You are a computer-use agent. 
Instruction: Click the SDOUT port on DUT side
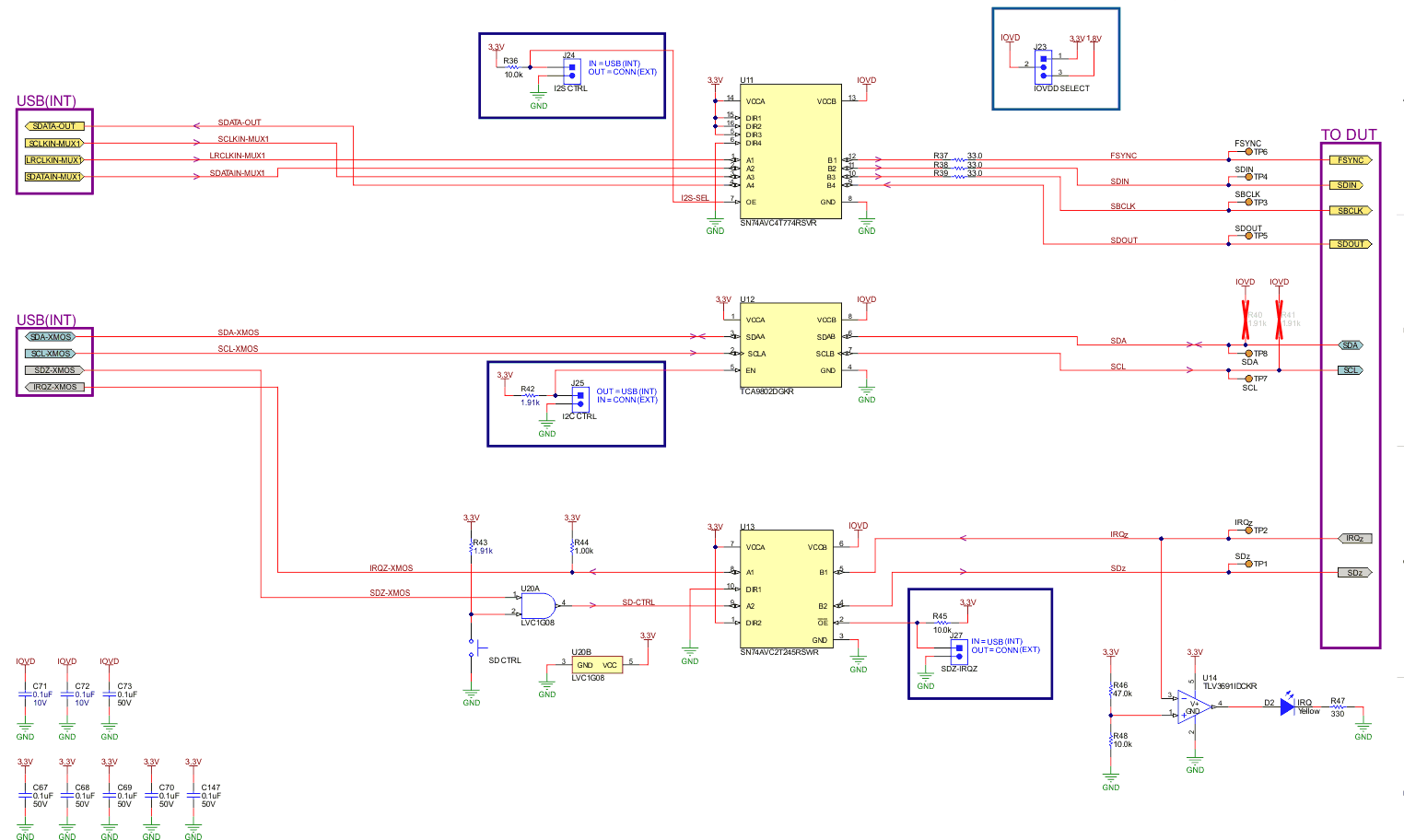pos(1351,244)
